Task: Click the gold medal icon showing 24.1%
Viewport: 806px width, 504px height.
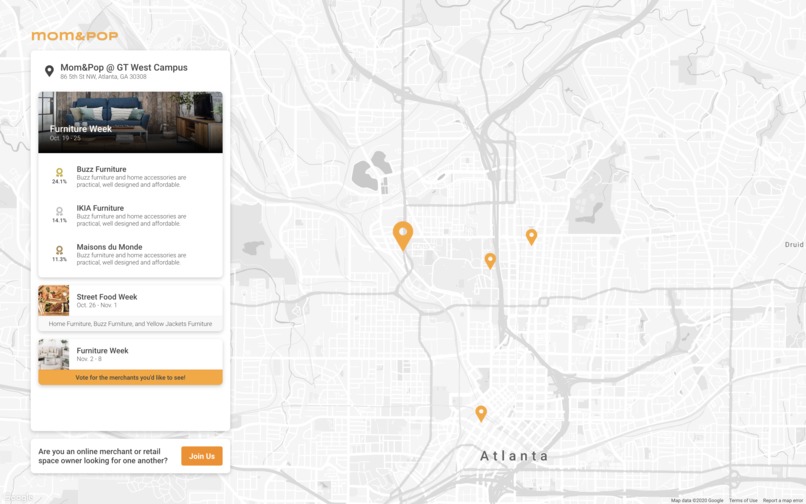Action: coord(59,173)
